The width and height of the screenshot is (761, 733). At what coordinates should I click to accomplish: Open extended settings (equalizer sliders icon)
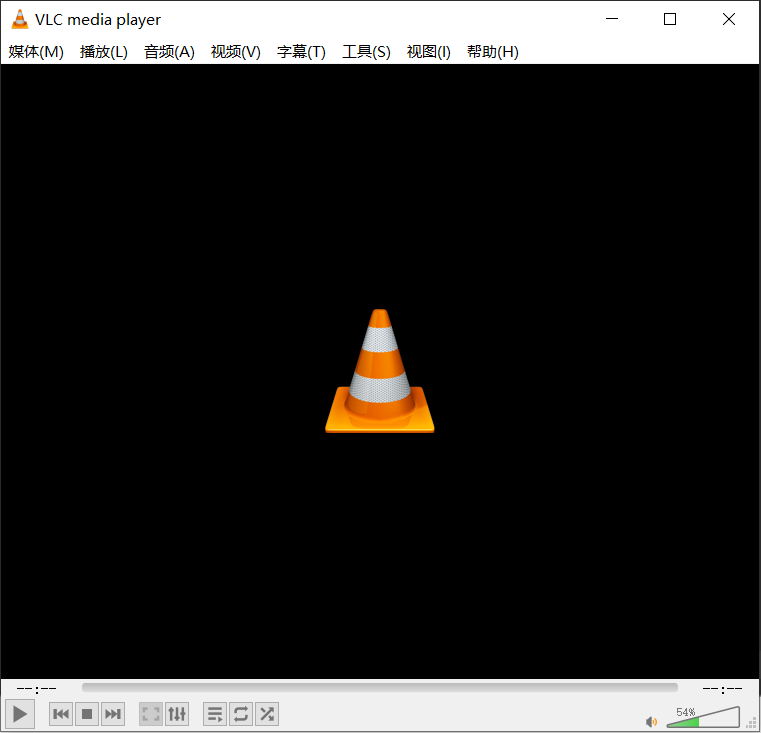click(x=177, y=714)
